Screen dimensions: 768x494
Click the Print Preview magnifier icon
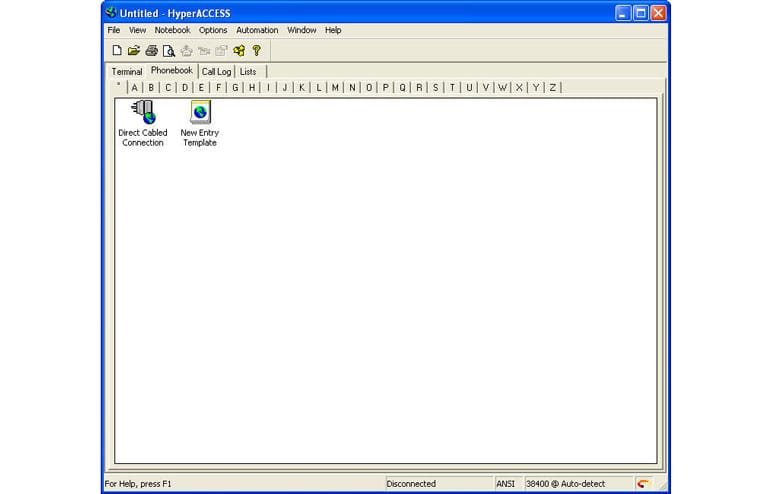pos(168,50)
